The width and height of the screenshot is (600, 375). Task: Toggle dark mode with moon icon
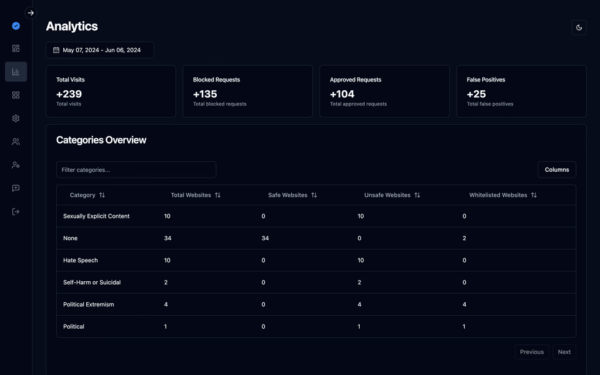(579, 27)
